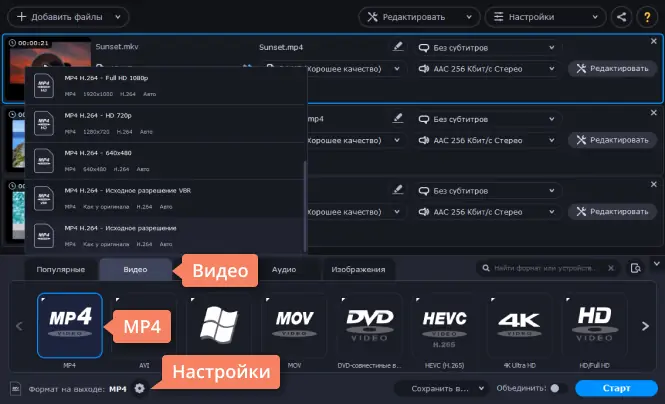Open the Settings dropdown in the top toolbar
The width and height of the screenshot is (665, 404).
(545, 17)
